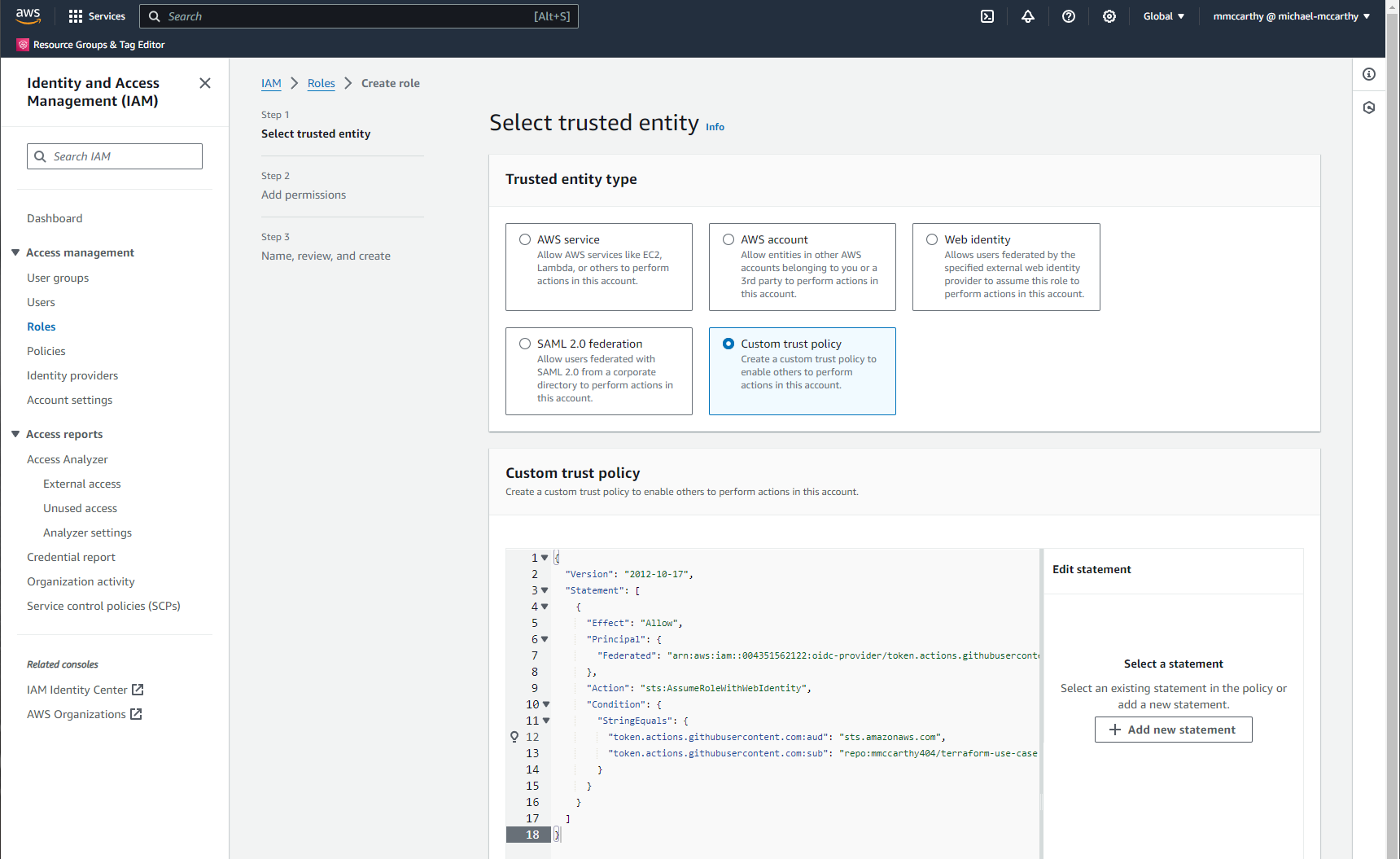This screenshot has width=1400, height=859.
Task: Click the Add new statement button
Action: pos(1173,730)
